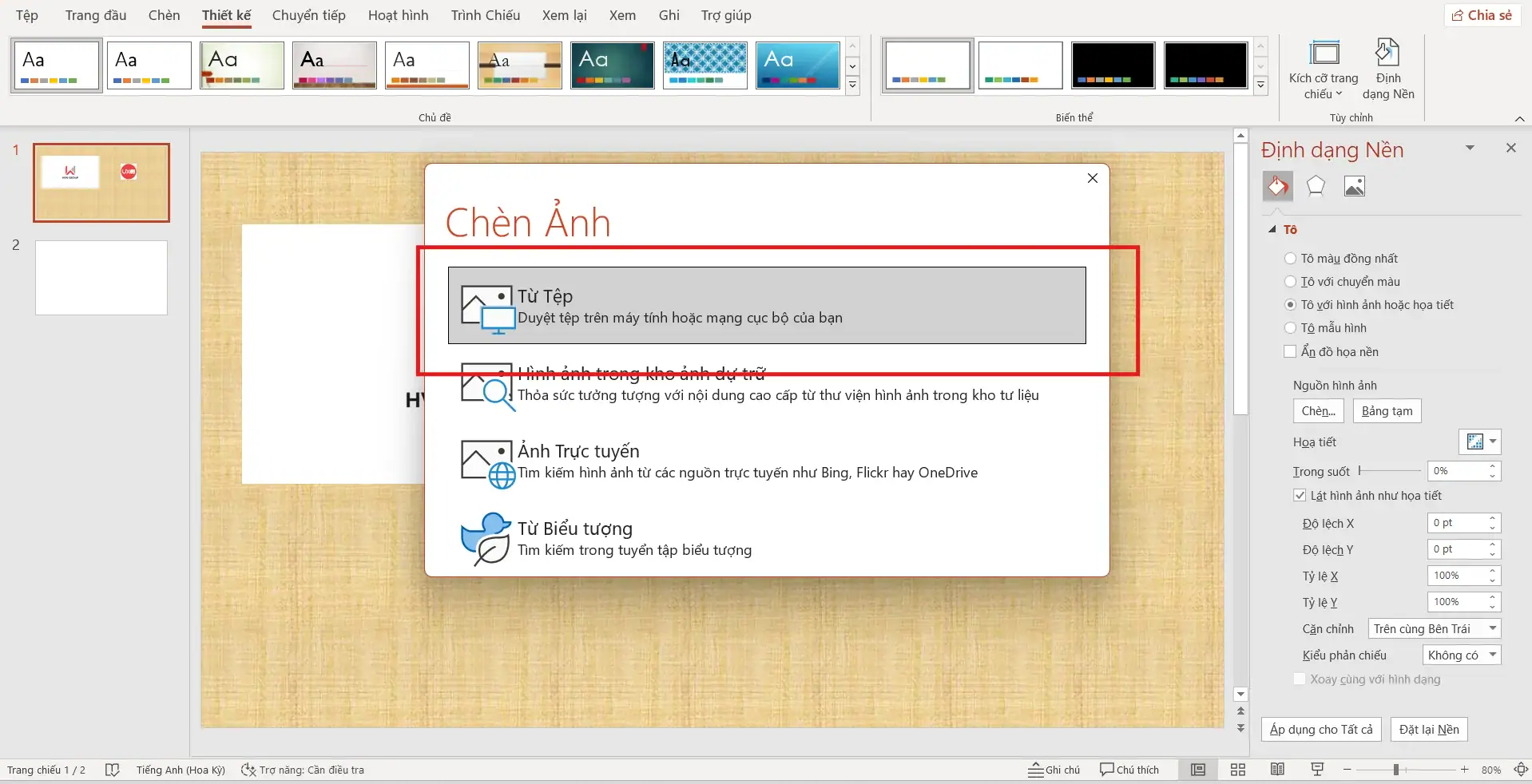Select slide 2 thumbnail
This screenshot has width=1532, height=784.
(100, 277)
